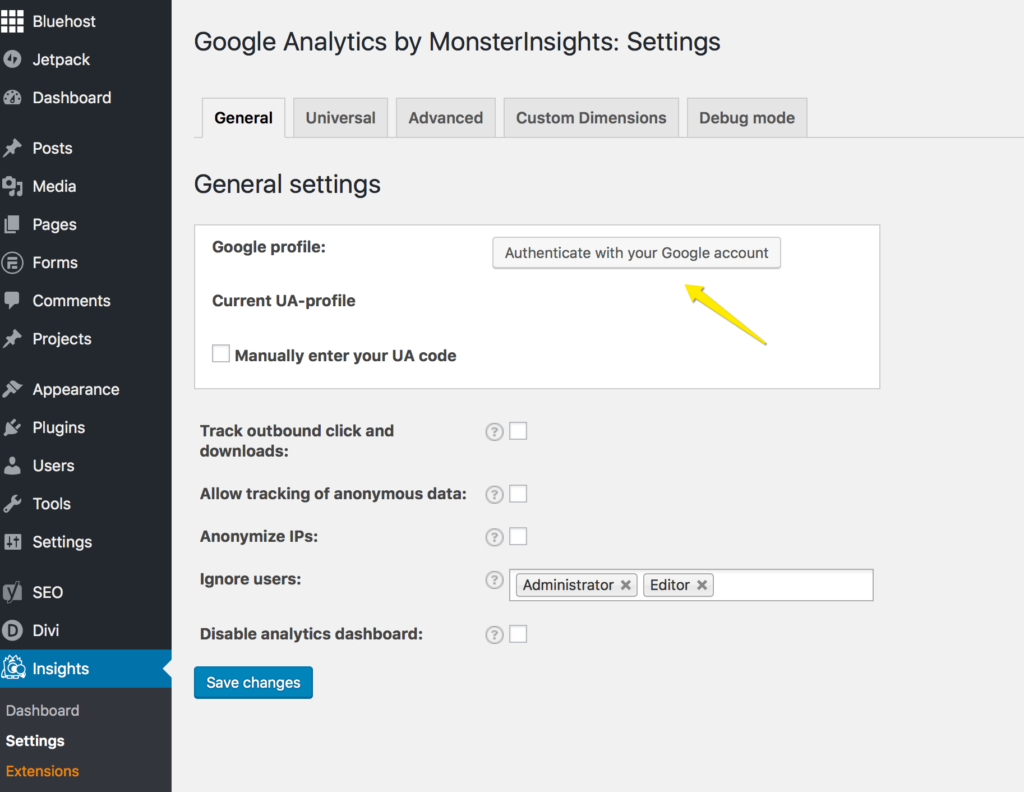The height and width of the screenshot is (792, 1024).
Task: Check Manually enter your UA code
Action: click(x=221, y=353)
